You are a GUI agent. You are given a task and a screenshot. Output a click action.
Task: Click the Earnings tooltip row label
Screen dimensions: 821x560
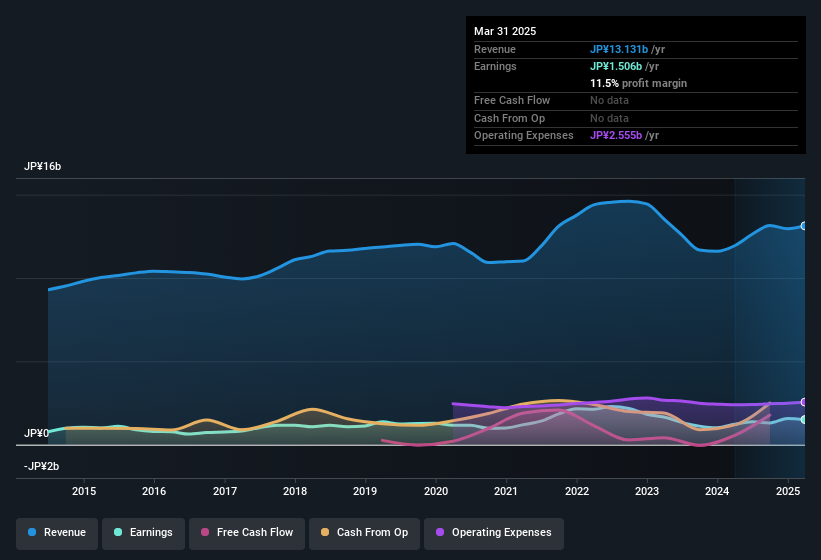click(495, 66)
